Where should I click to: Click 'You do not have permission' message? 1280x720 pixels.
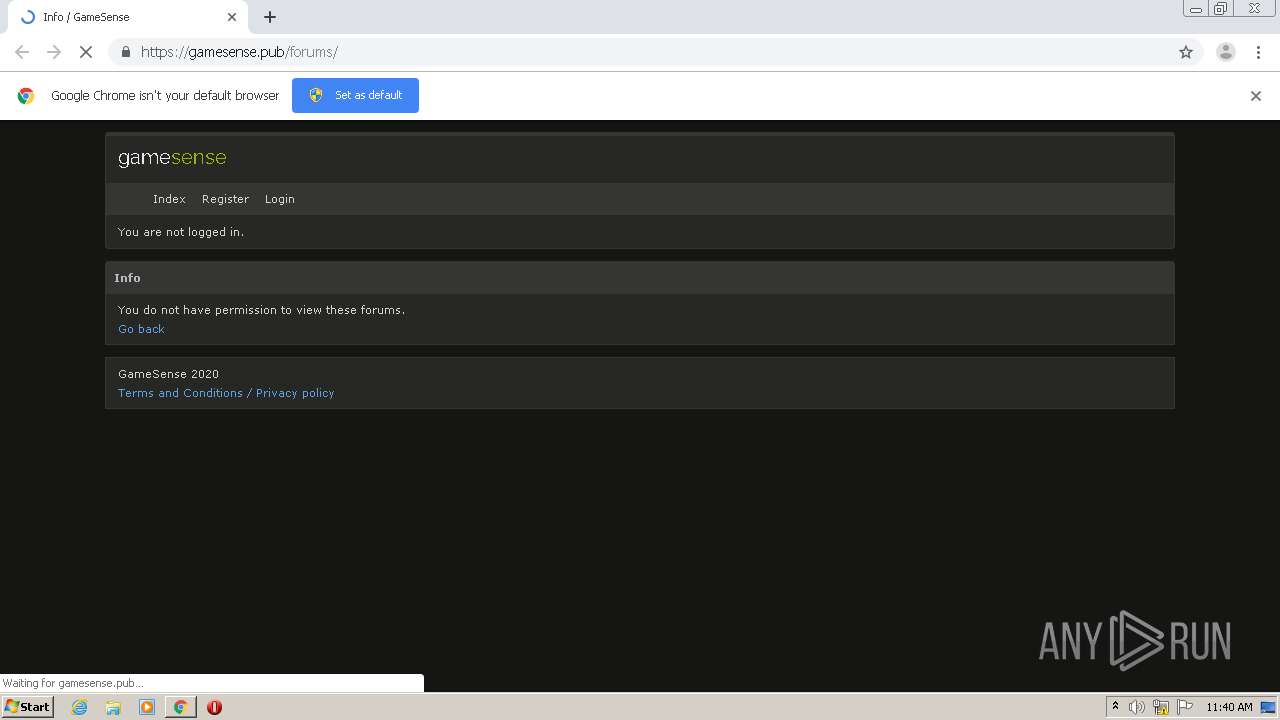[x=261, y=310]
